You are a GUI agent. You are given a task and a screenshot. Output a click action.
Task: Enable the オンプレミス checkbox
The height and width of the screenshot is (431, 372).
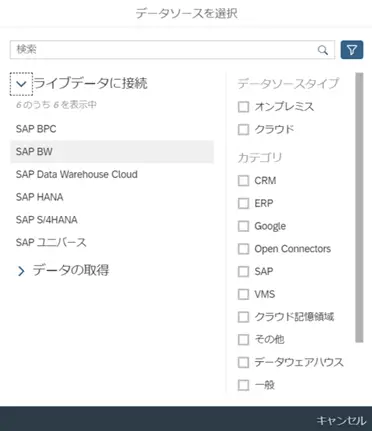(x=243, y=107)
